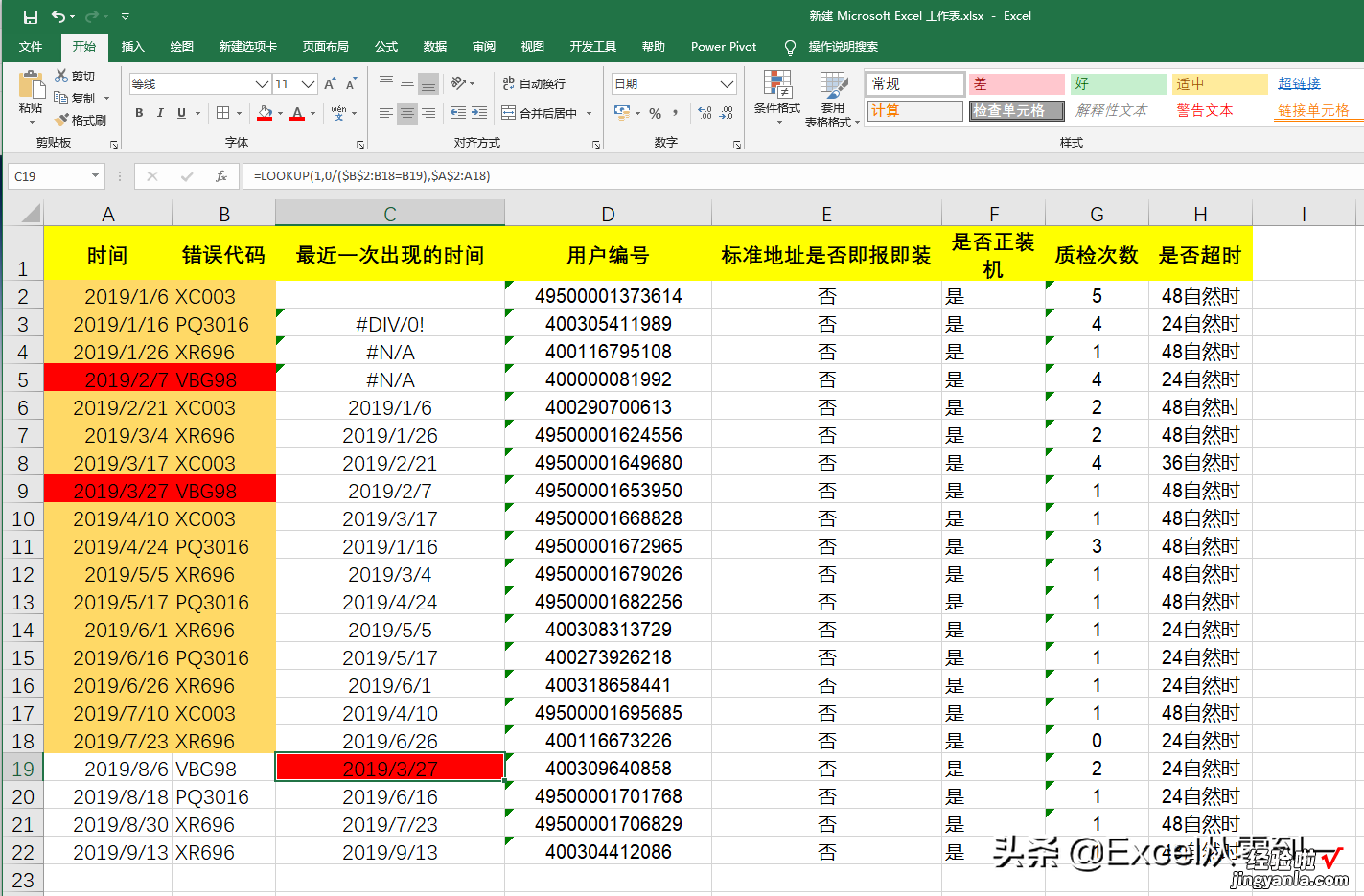Click the Copy icon (复制)
This screenshot has width=1364, height=896.
click(x=61, y=98)
